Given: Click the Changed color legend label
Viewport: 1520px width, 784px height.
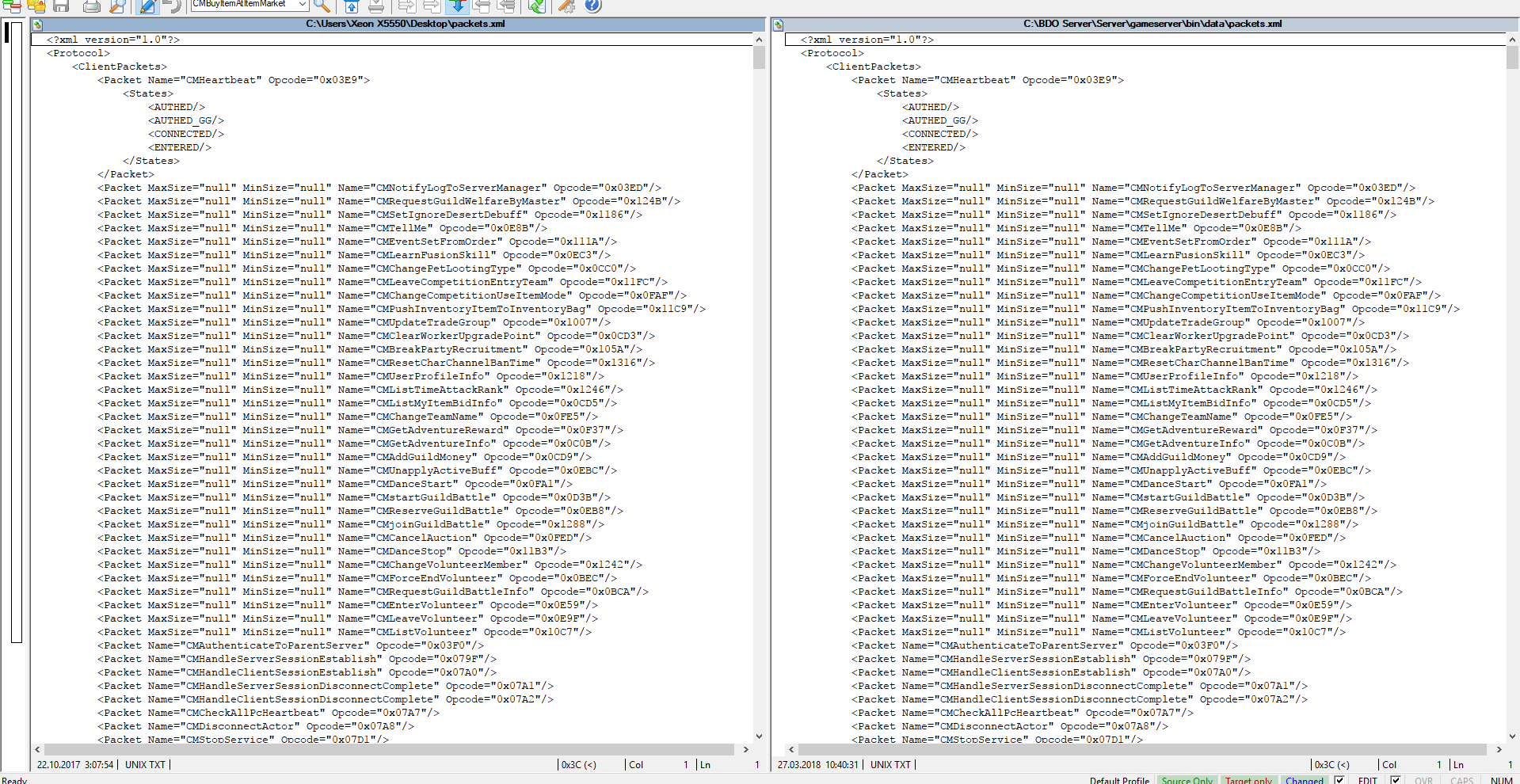Looking at the screenshot, I should click(x=1305, y=780).
